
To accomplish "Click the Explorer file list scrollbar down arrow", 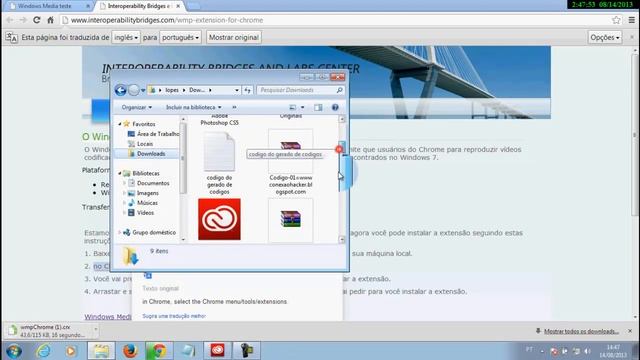I will [x=342, y=240].
